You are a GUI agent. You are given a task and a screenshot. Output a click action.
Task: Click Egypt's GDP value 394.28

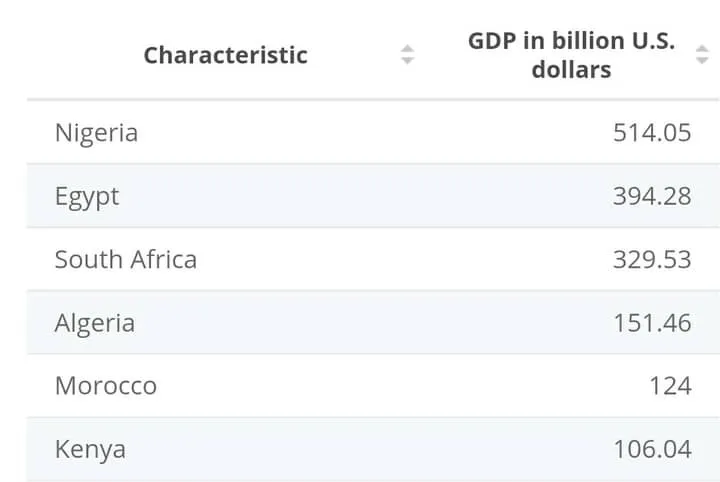652,196
